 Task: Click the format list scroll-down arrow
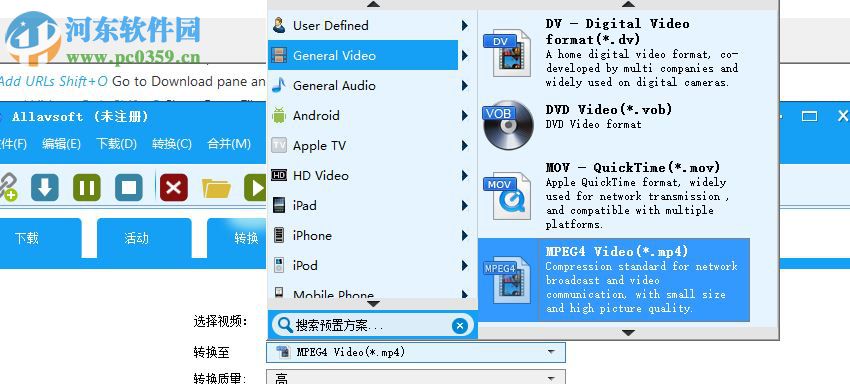click(628, 332)
